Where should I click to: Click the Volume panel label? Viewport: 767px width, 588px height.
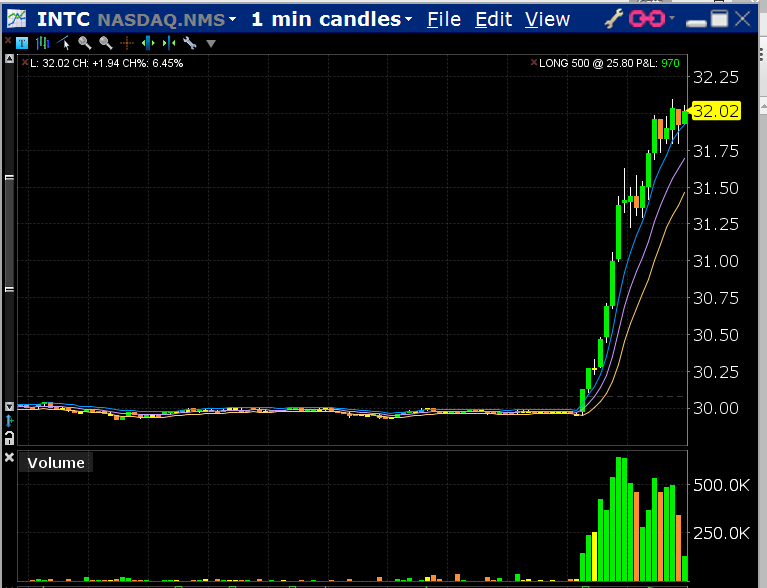[x=56, y=462]
